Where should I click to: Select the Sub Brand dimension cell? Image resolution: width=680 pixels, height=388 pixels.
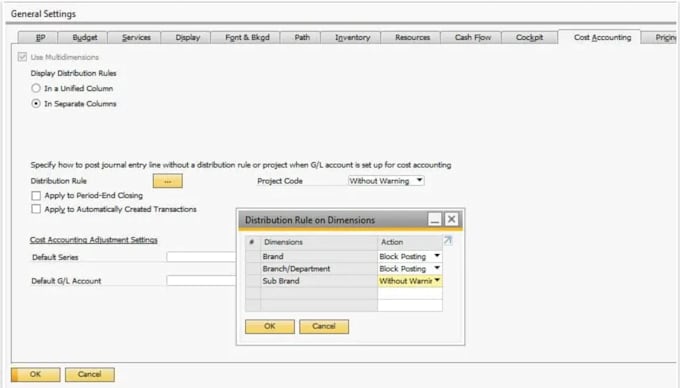coord(319,281)
